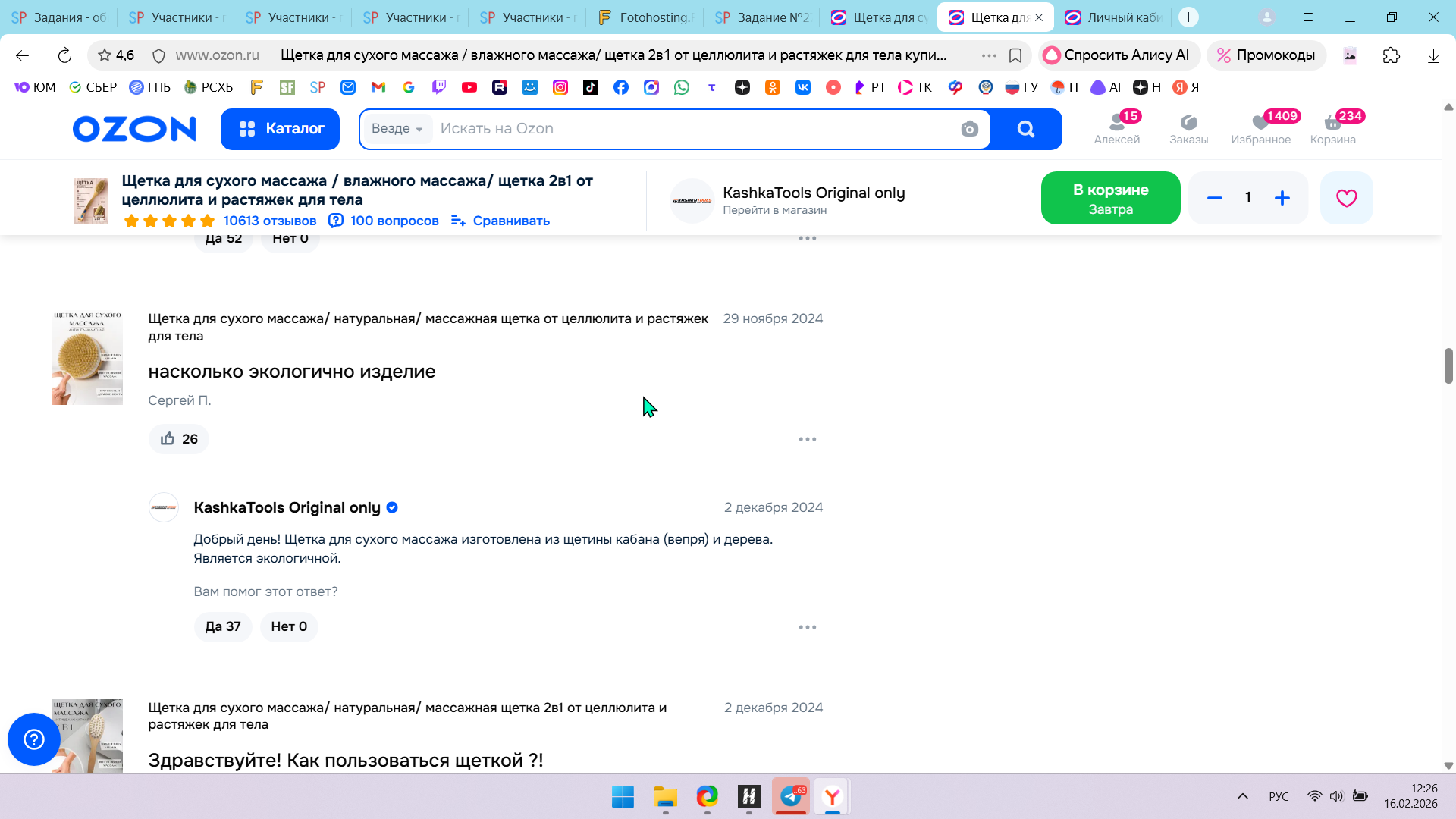1456x819 pixels.
Task: Click the thumbs-up like with 26
Action: click(x=179, y=439)
